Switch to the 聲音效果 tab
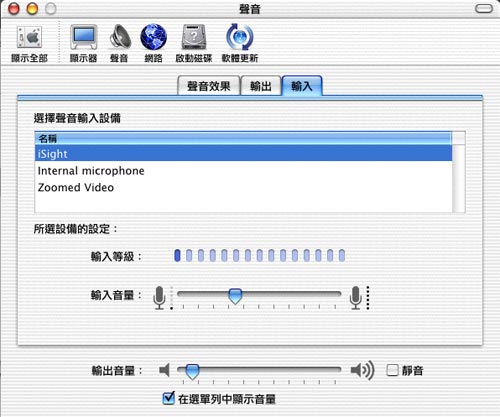Image resolution: width=500 pixels, height=417 pixels. click(209, 86)
